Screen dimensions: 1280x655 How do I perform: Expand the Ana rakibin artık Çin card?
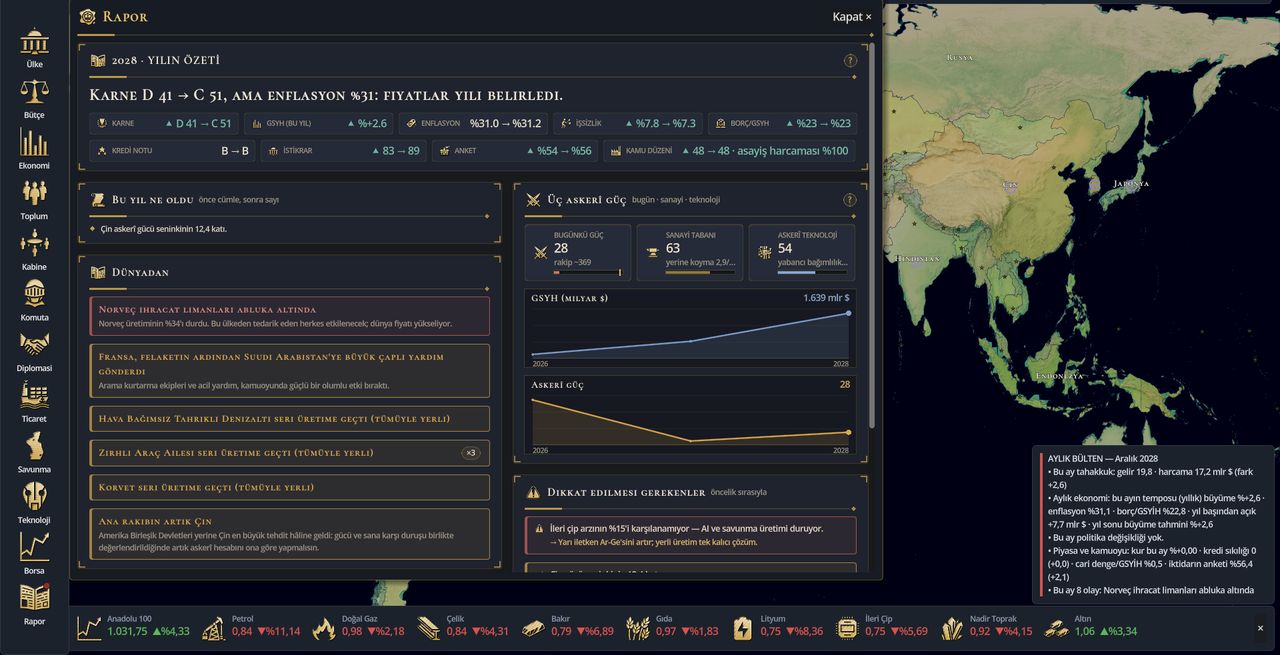[290, 534]
